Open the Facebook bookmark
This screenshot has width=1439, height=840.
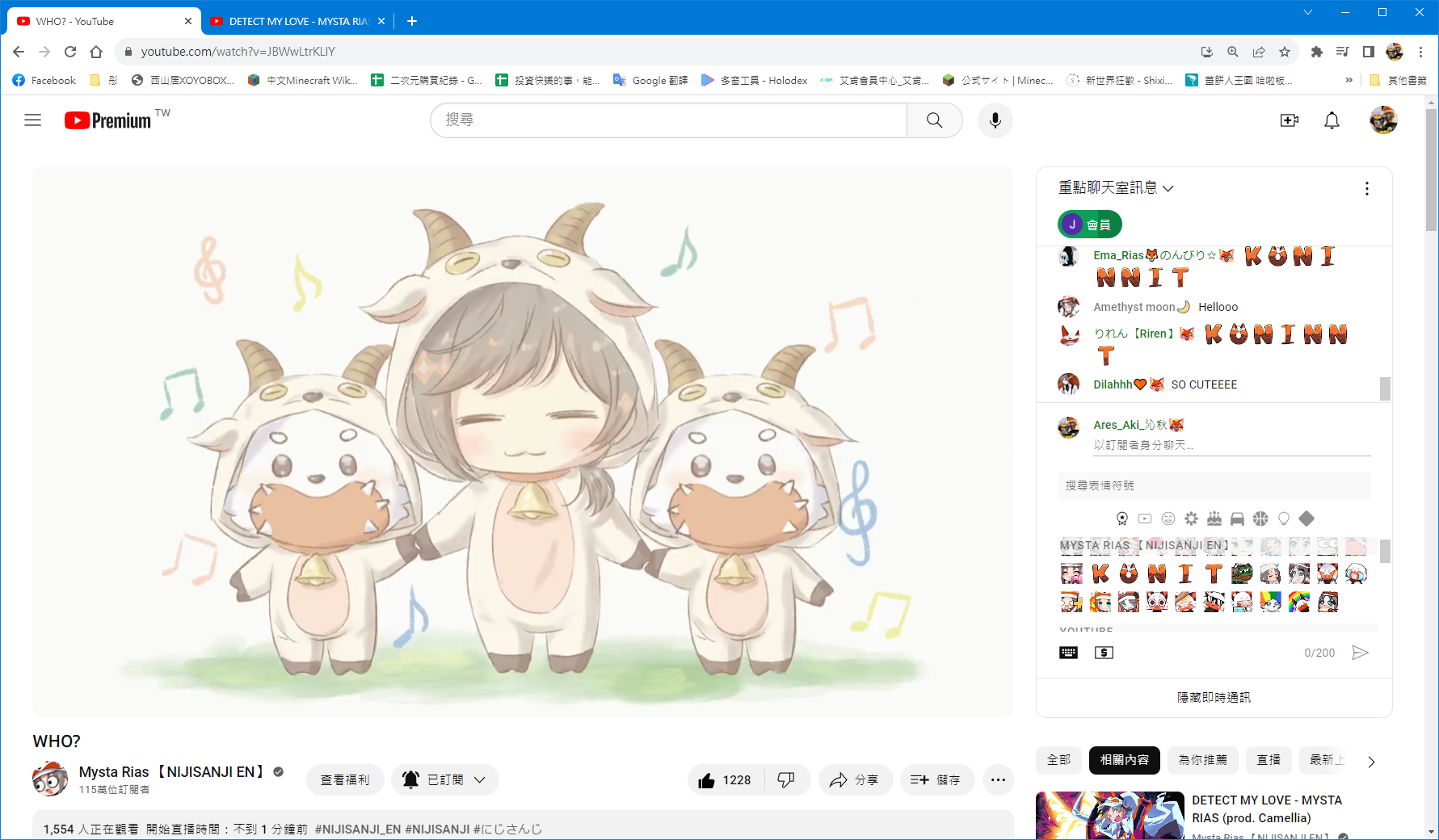click(44, 80)
